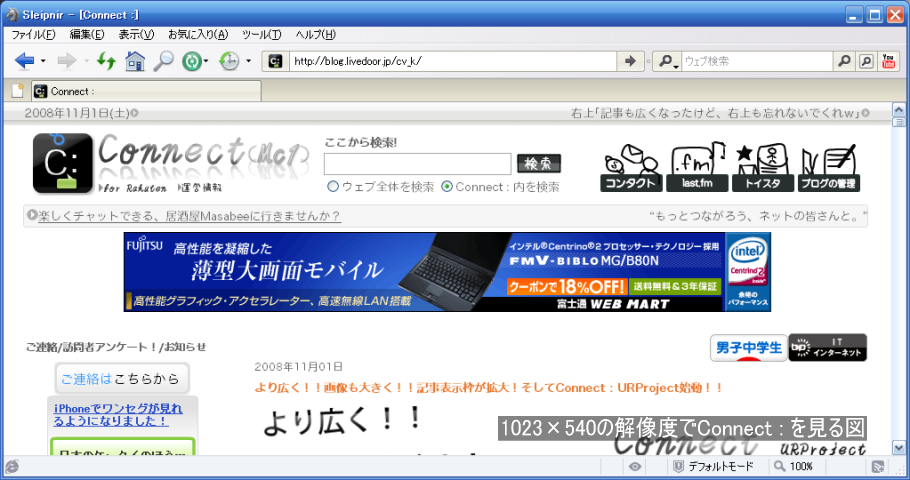
Task: Open the より広く article title link
Action: (488, 388)
